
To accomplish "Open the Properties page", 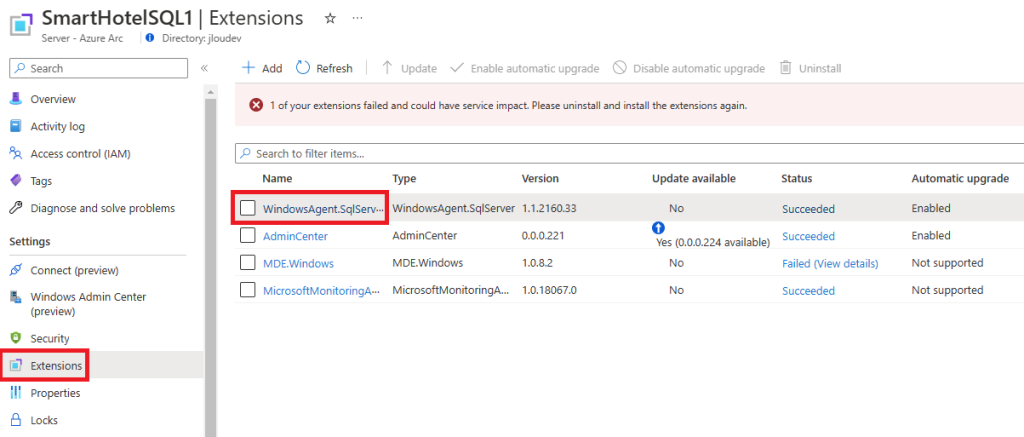I will [56, 393].
